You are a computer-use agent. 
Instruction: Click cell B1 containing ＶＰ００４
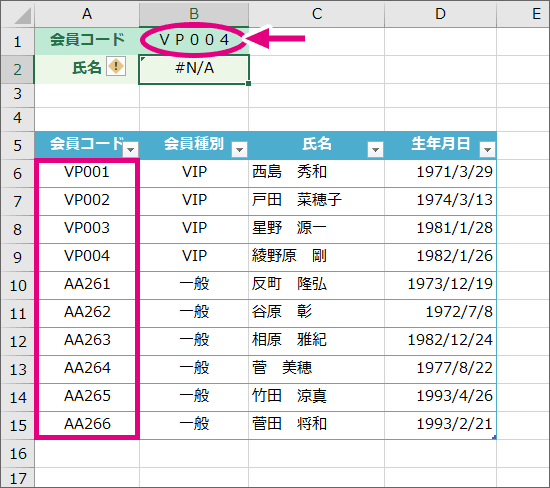click(194, 40)
